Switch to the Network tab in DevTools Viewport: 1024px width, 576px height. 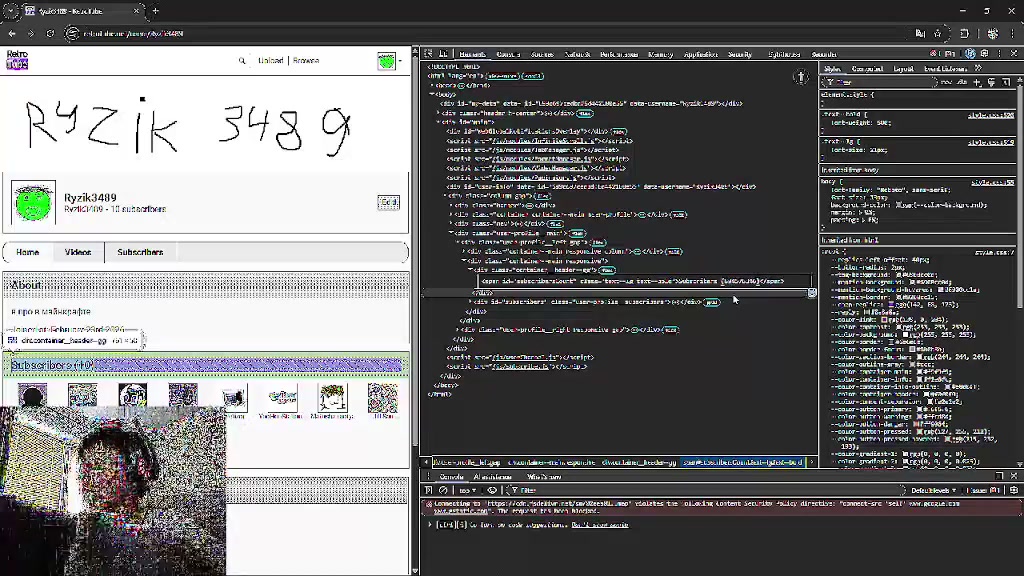577,54
